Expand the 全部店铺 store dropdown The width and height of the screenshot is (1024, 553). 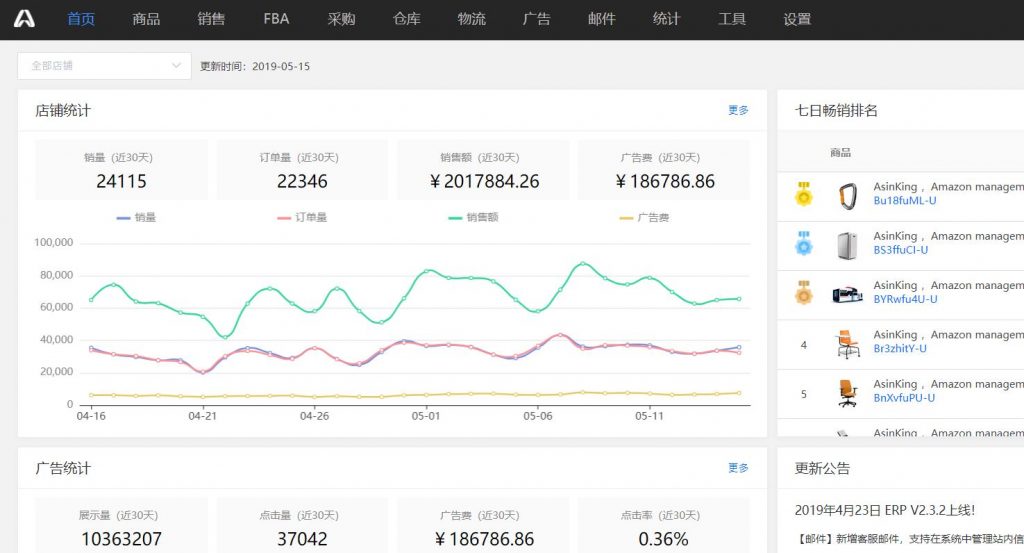(104, 66)
